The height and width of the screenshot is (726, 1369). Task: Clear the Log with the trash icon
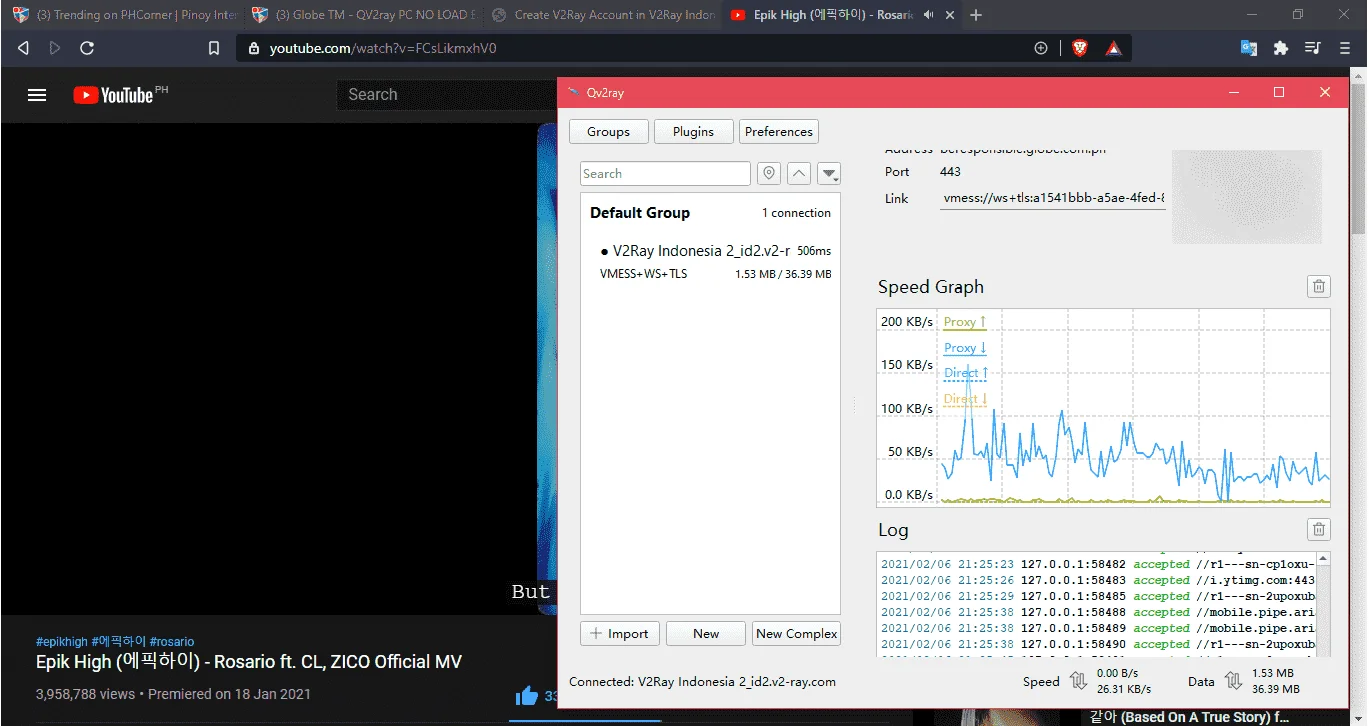point(1319,530)
